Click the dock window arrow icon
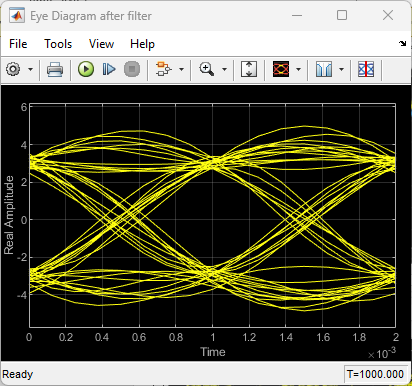412x386 pixels. pyautogui.click(x=402, y=43)
